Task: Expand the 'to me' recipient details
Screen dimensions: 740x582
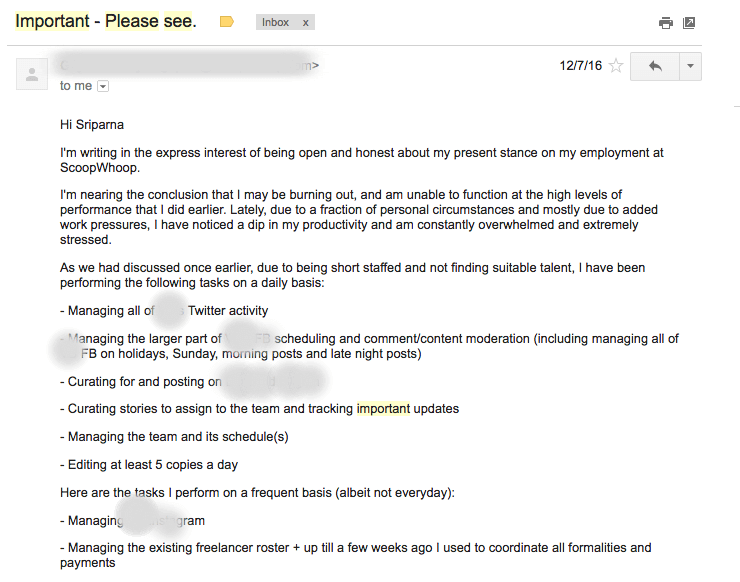Action: [x=103, y=87]
